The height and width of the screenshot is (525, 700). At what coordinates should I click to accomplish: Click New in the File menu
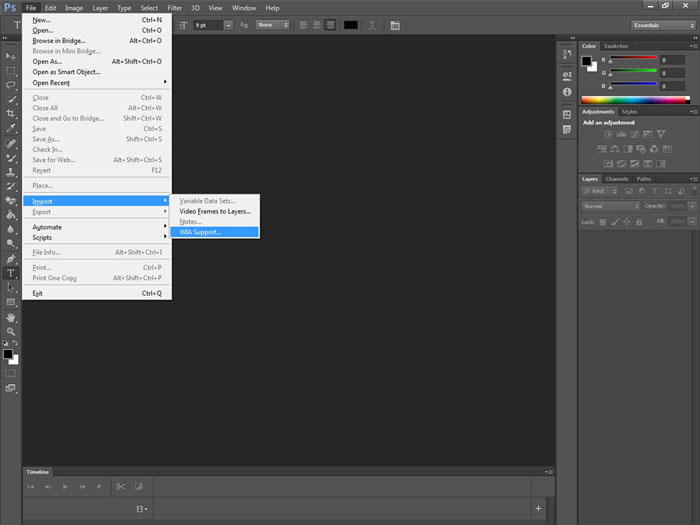[x=97, y=20]
